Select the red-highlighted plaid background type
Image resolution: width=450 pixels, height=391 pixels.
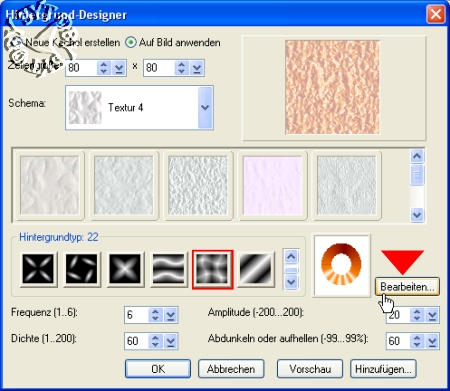(x=212, y=269)
